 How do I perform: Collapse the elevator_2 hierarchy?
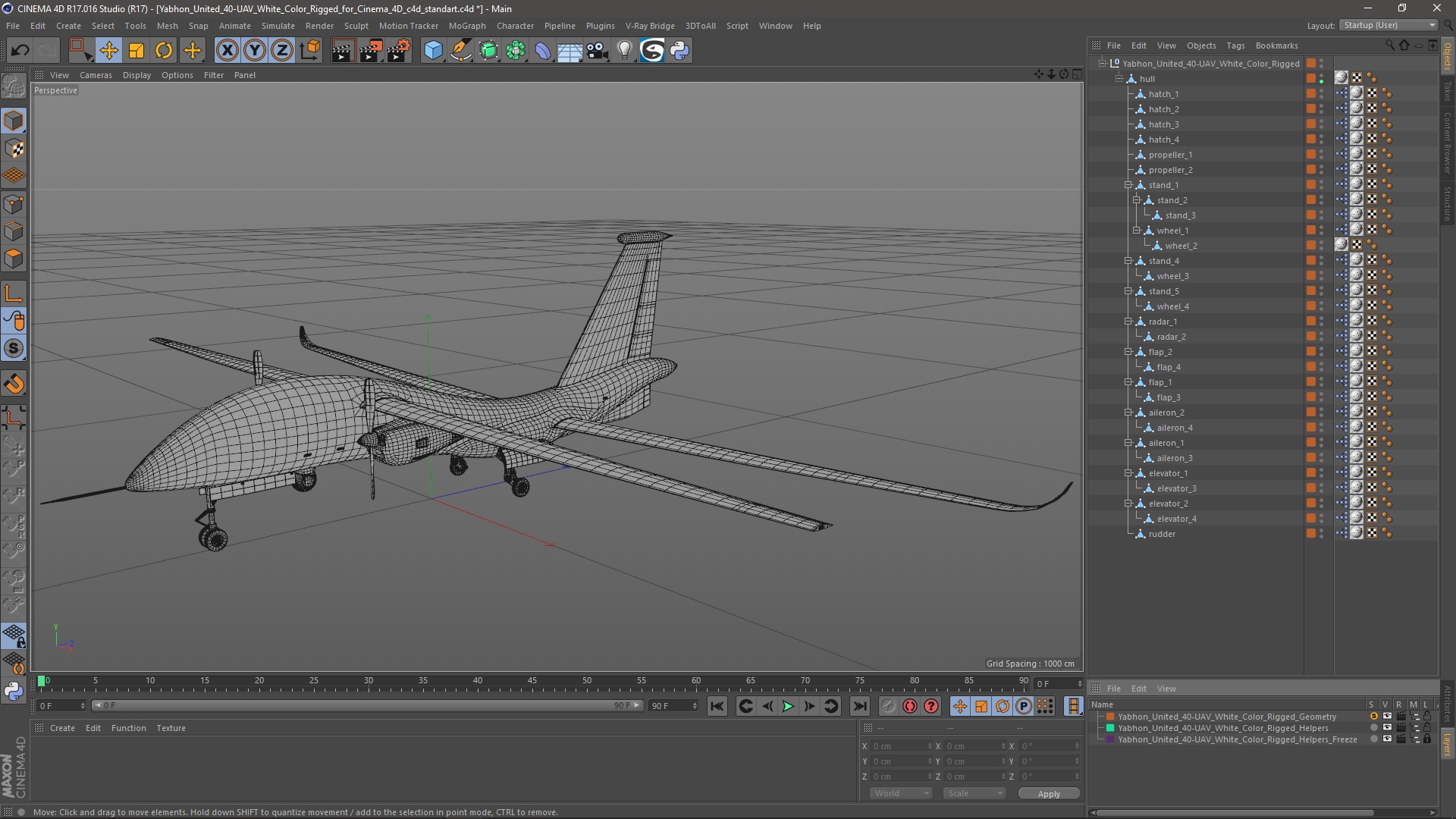[1128, 504]
